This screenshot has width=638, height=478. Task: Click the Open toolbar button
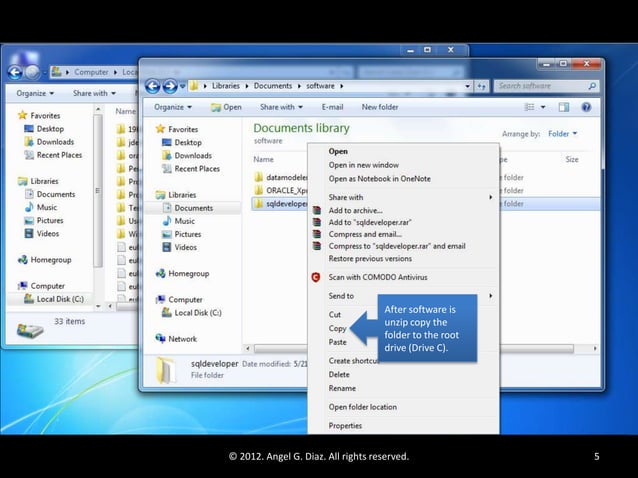pos(226,107)
